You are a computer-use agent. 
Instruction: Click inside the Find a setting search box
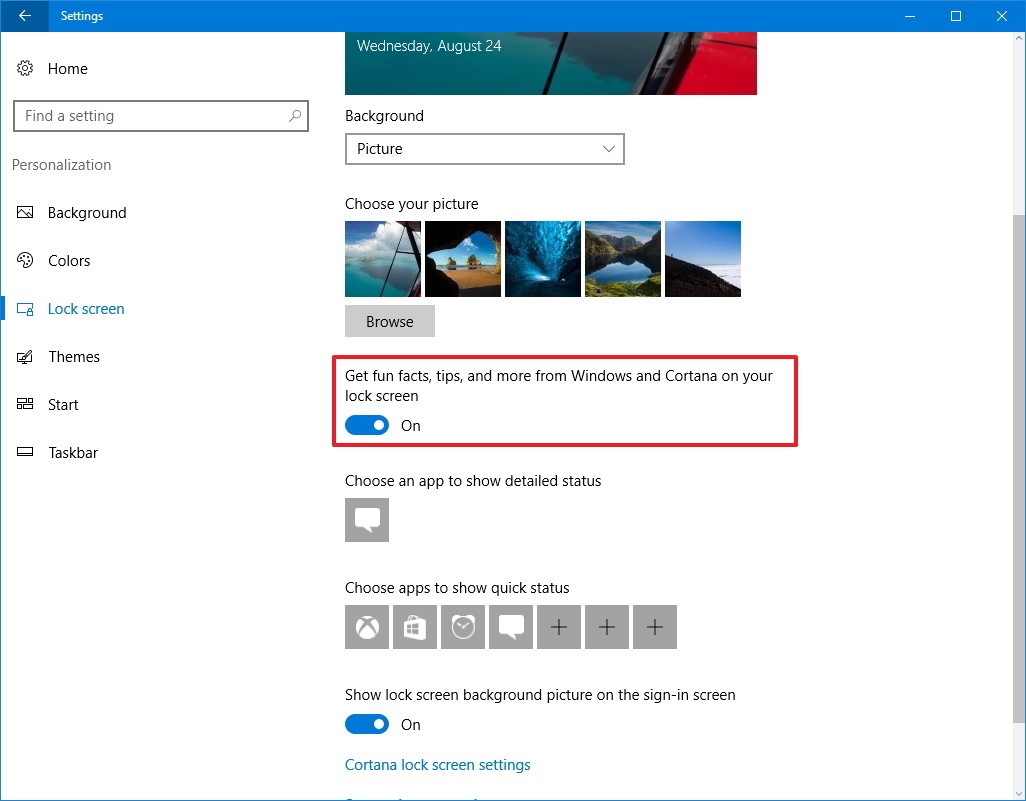[x=161, y=116]
